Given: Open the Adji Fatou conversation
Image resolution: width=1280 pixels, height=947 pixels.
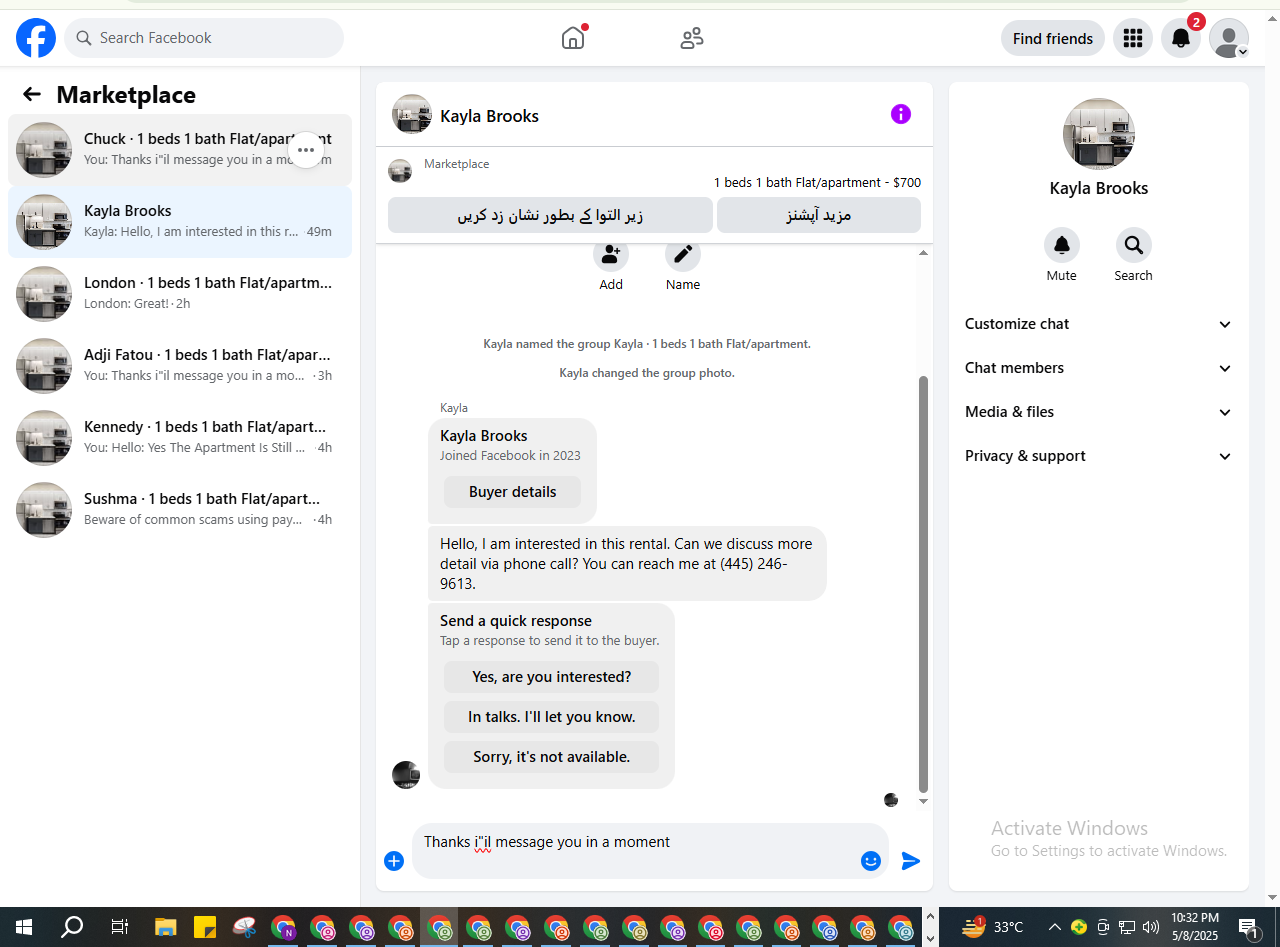Looking at the screenshot, I should pos(180,366).
